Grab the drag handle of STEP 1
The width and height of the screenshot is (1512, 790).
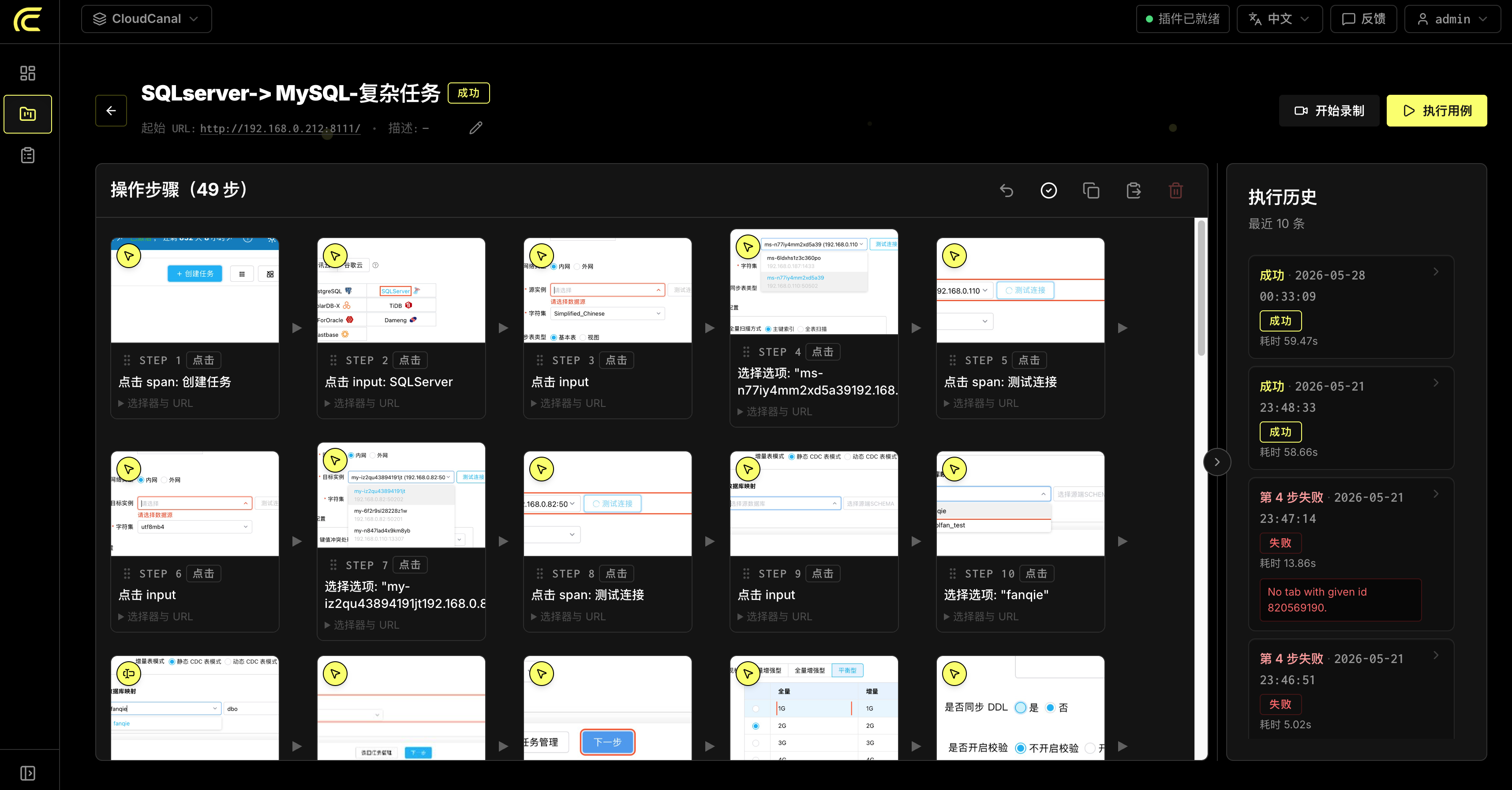point(127,360)
